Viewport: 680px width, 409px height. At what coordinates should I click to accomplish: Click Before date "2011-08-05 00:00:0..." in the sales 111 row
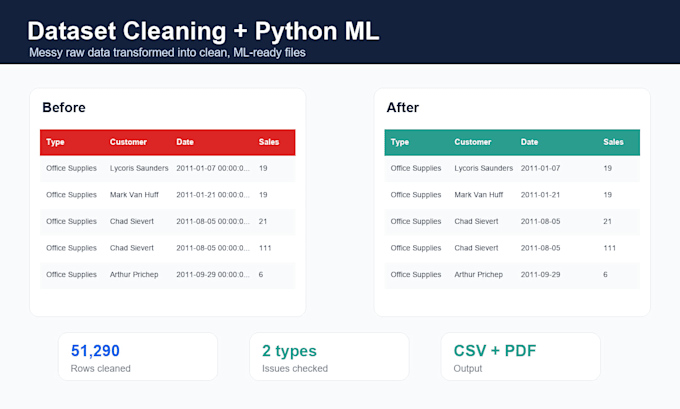click(213, 248)
